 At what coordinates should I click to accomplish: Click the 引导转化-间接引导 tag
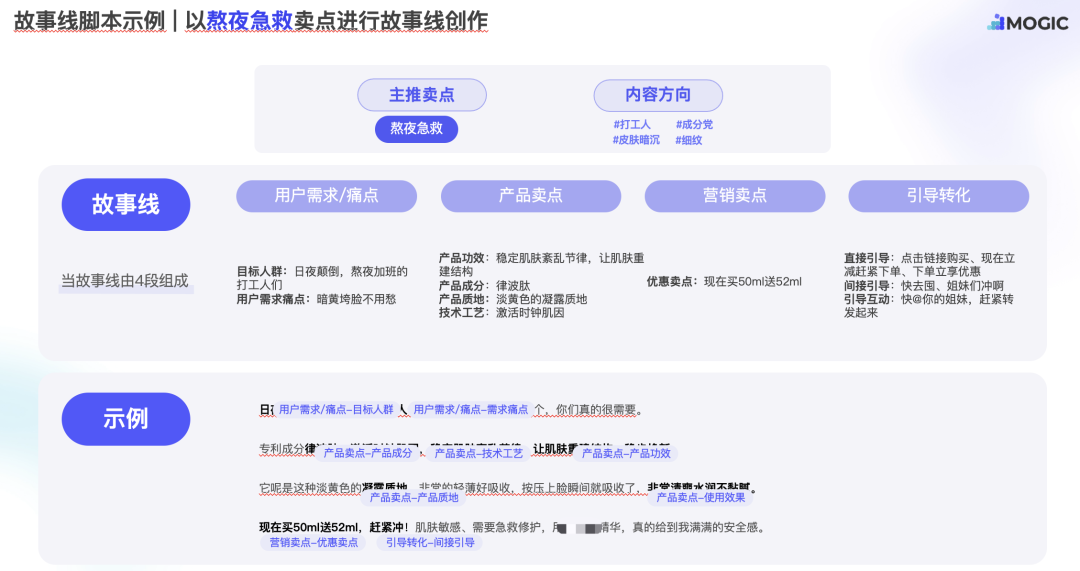tap(430, 543)
